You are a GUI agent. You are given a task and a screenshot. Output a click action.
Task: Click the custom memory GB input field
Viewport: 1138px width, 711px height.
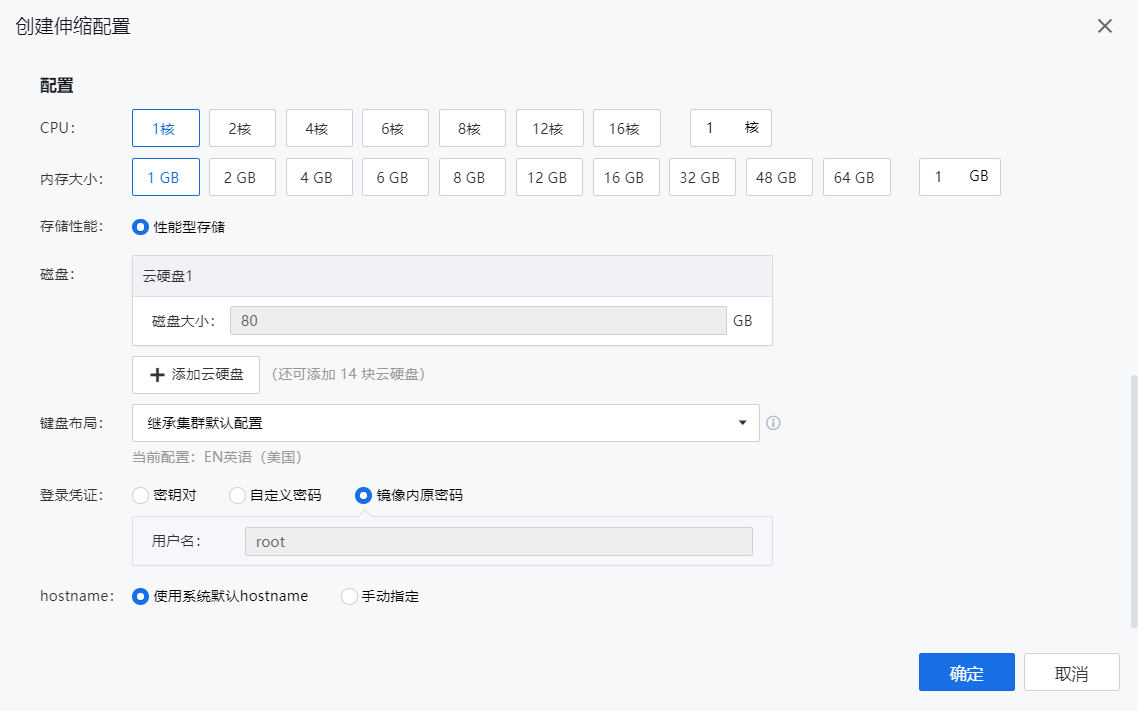click(943, 177)
